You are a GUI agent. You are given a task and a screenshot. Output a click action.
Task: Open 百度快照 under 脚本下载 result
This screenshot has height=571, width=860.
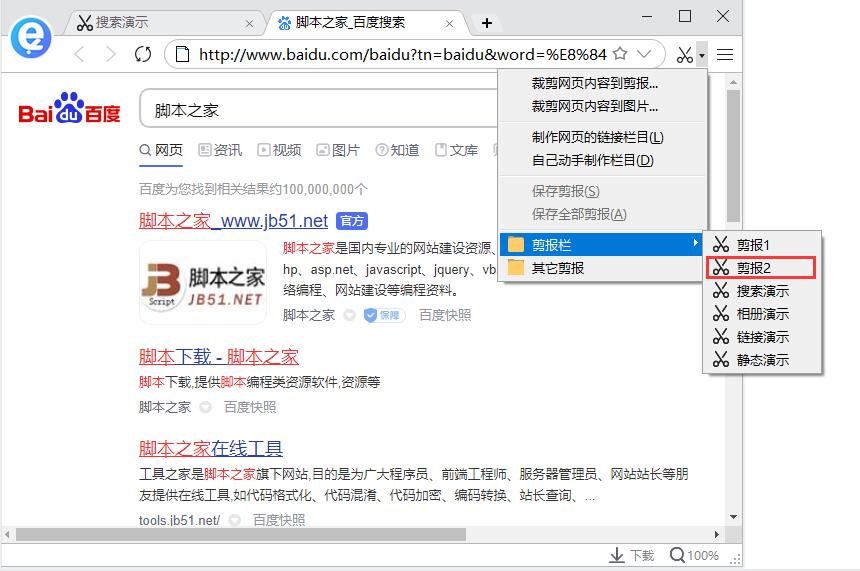(x=250, y=407)
